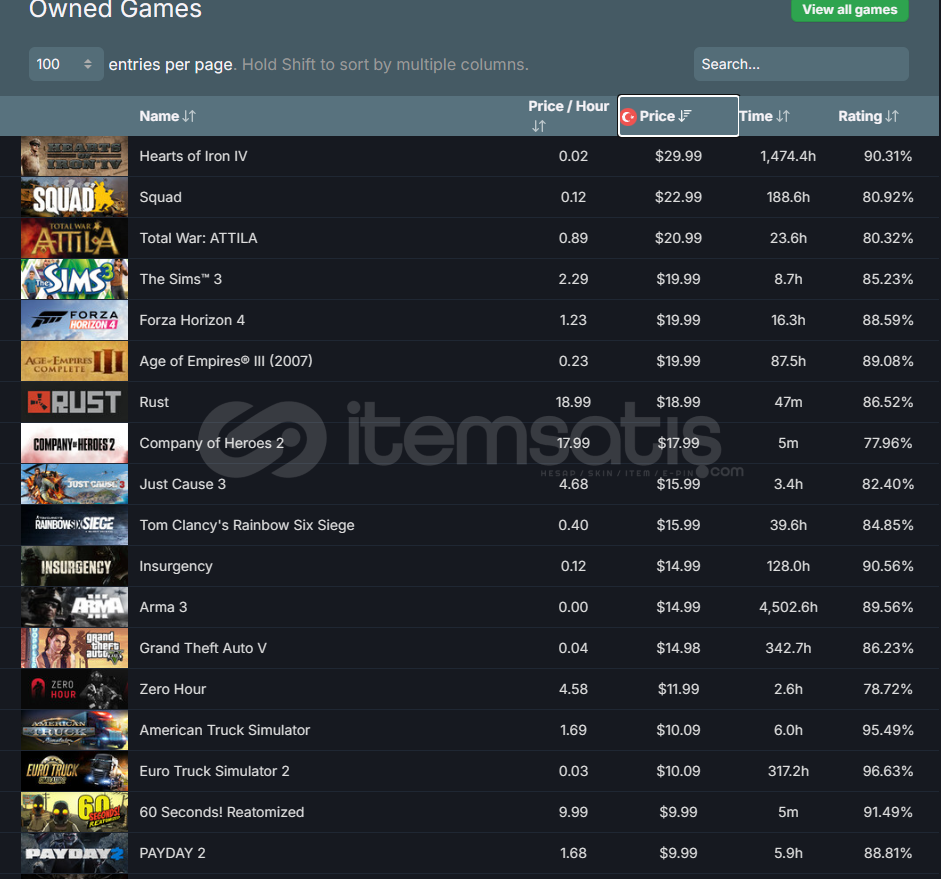Click the 96.63% rating cell
The width and height of the screenshot is (941, 879).
[888, 771]
